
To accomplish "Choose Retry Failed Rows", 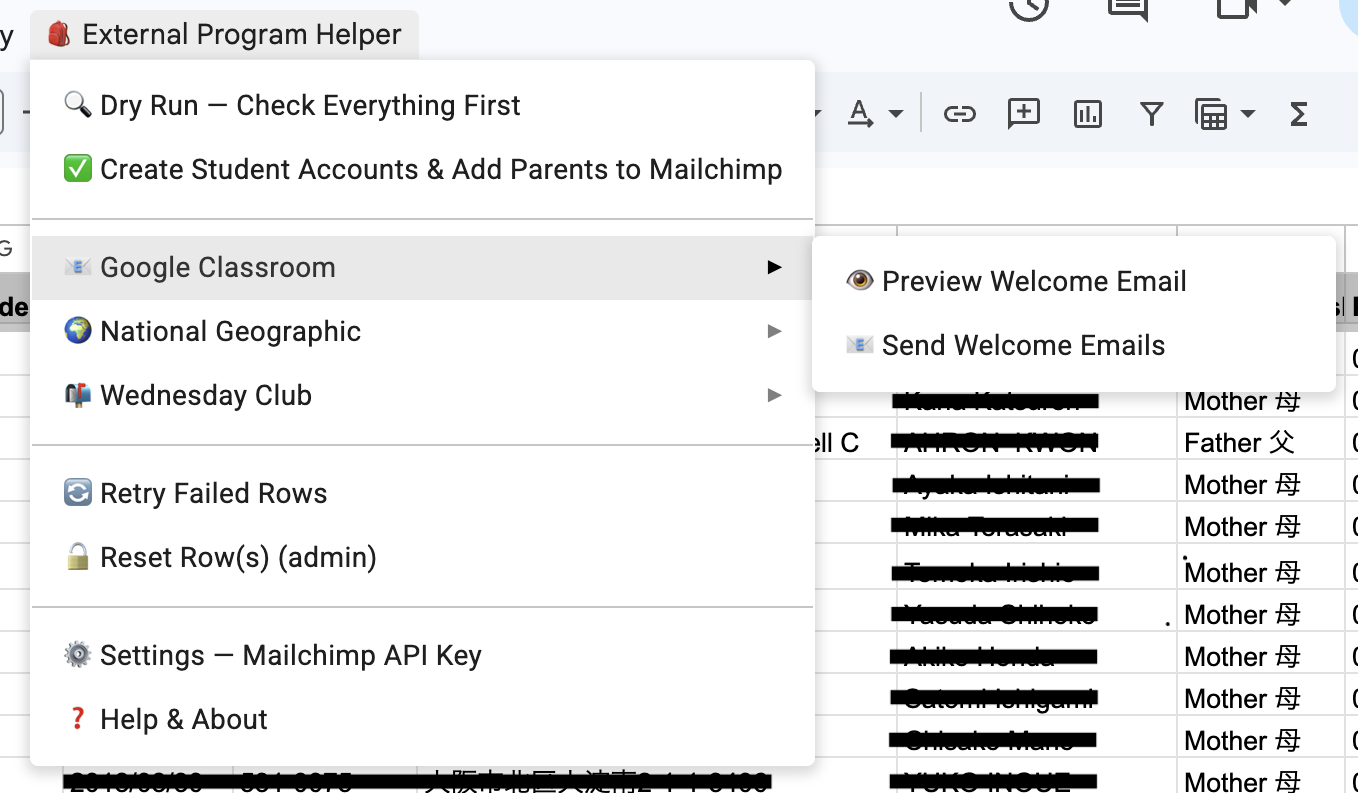I will [213, 493].
